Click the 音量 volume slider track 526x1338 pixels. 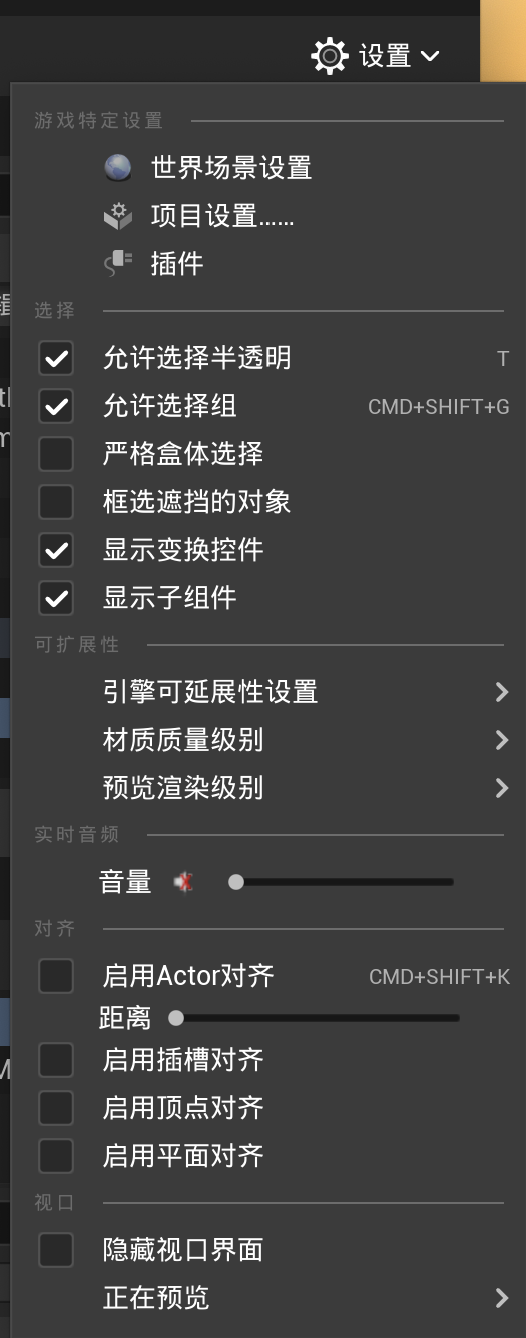point(342,882)
